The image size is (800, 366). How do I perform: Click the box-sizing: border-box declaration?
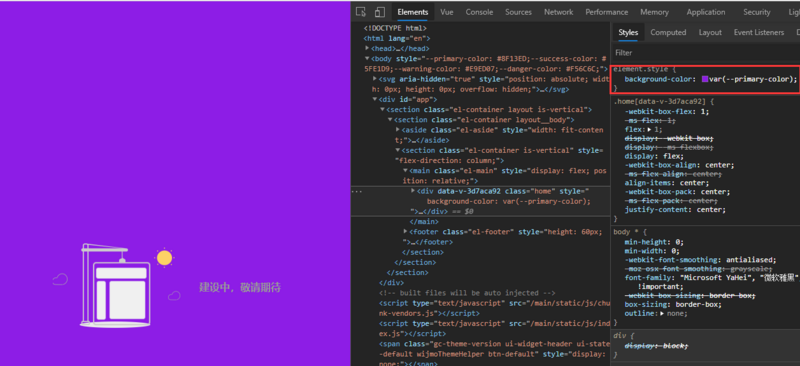673,304
